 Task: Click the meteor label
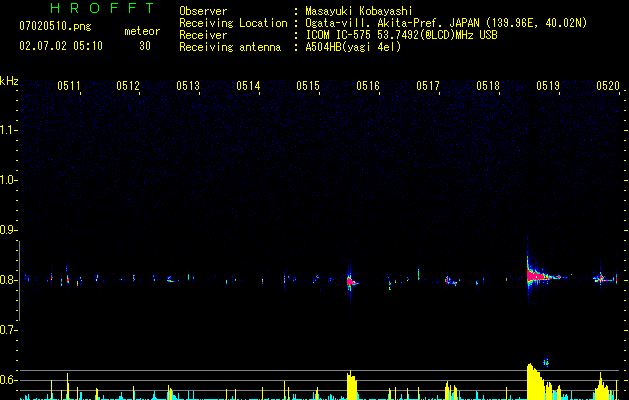point(142,31)
